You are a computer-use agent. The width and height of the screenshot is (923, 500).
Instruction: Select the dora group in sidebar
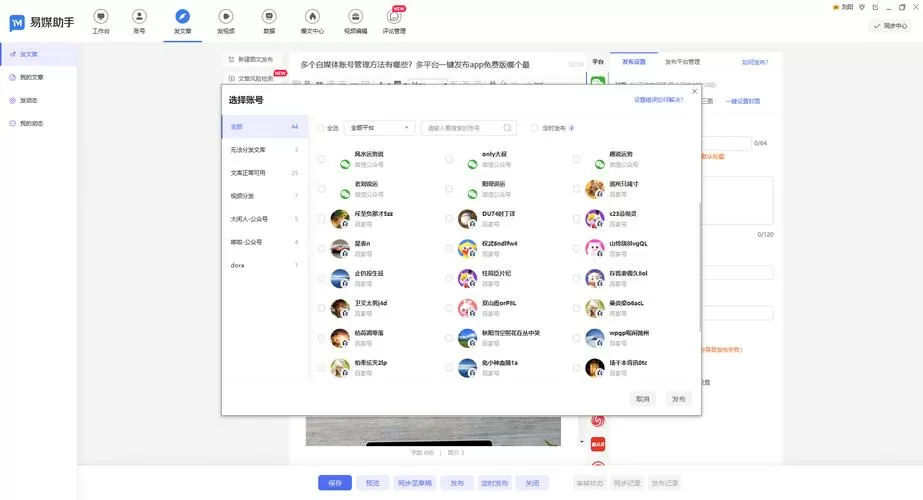[x=264, y=265]
